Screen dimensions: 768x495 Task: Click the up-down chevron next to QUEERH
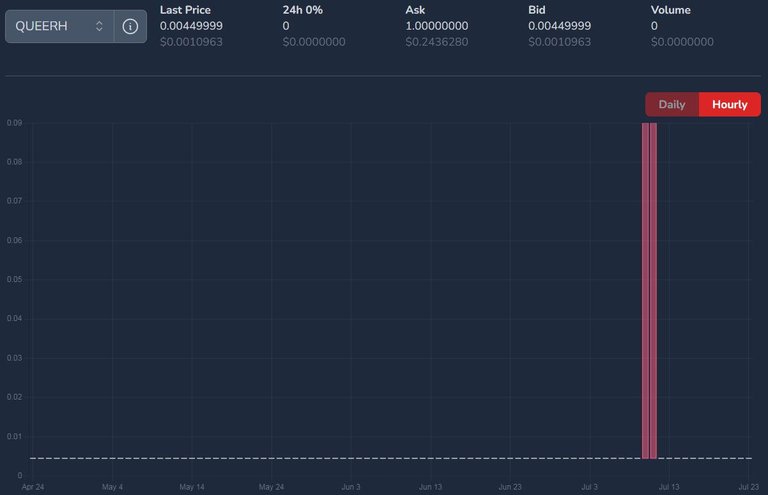[x=99, y=26]
